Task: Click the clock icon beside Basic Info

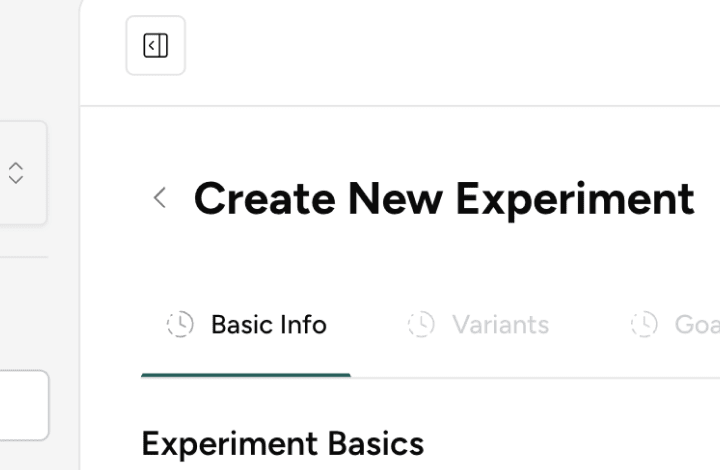Action: click(x=180, y=324)
